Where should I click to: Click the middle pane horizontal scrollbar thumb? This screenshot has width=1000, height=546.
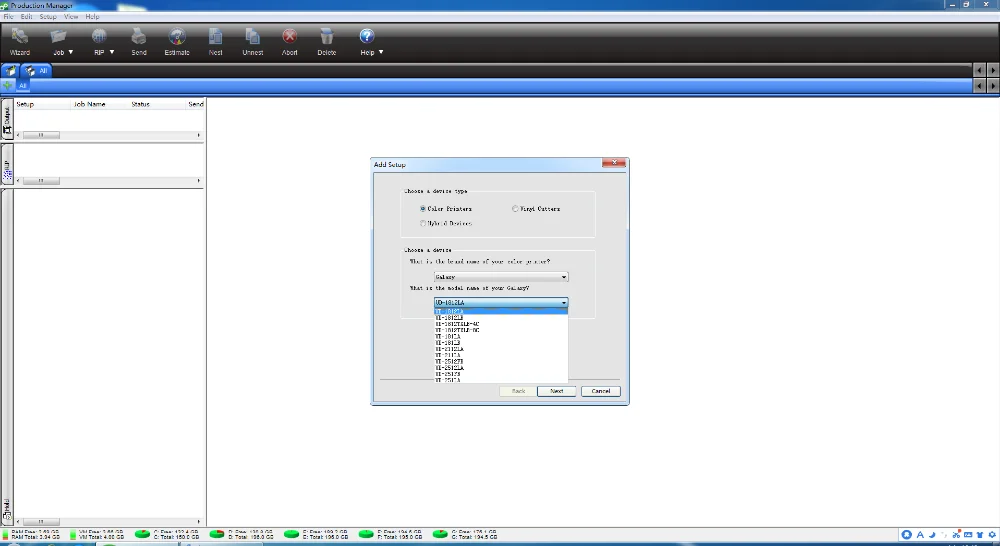[40, 181]
